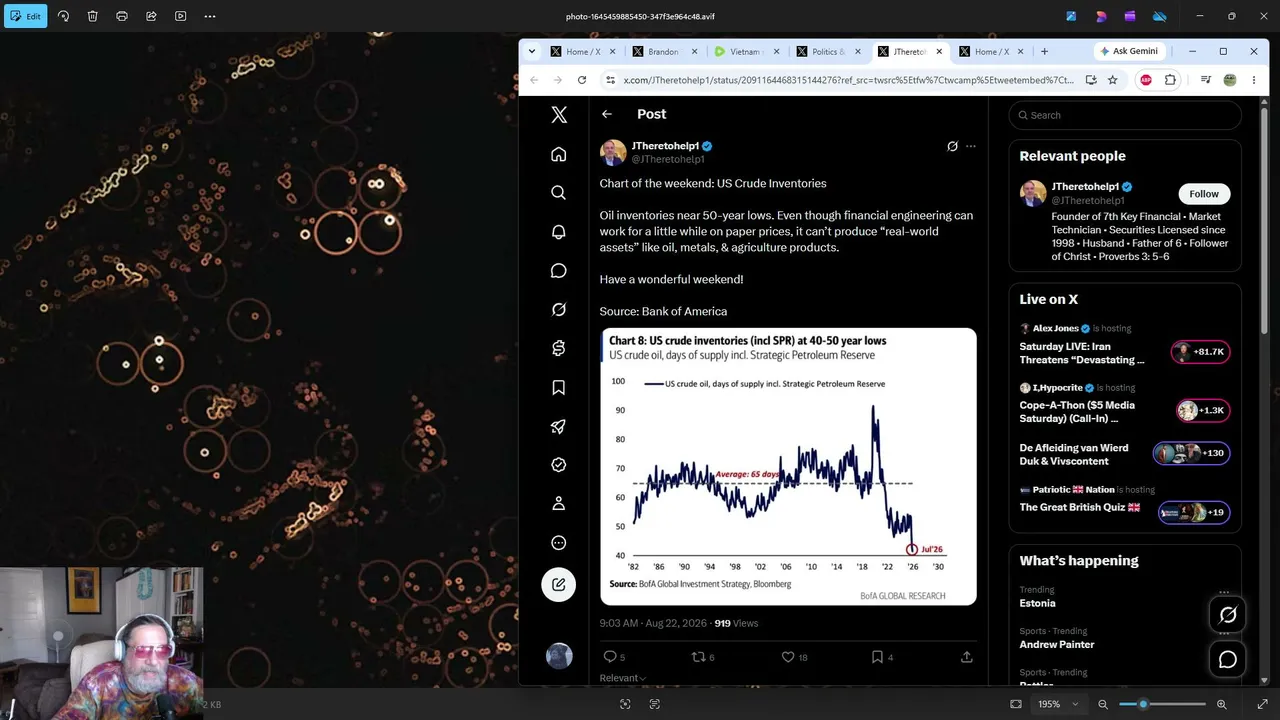The width and height of the screenshot is (1280, 720).
Task: Open Explore search icon in X sidebar
Action: click(559, 193)
